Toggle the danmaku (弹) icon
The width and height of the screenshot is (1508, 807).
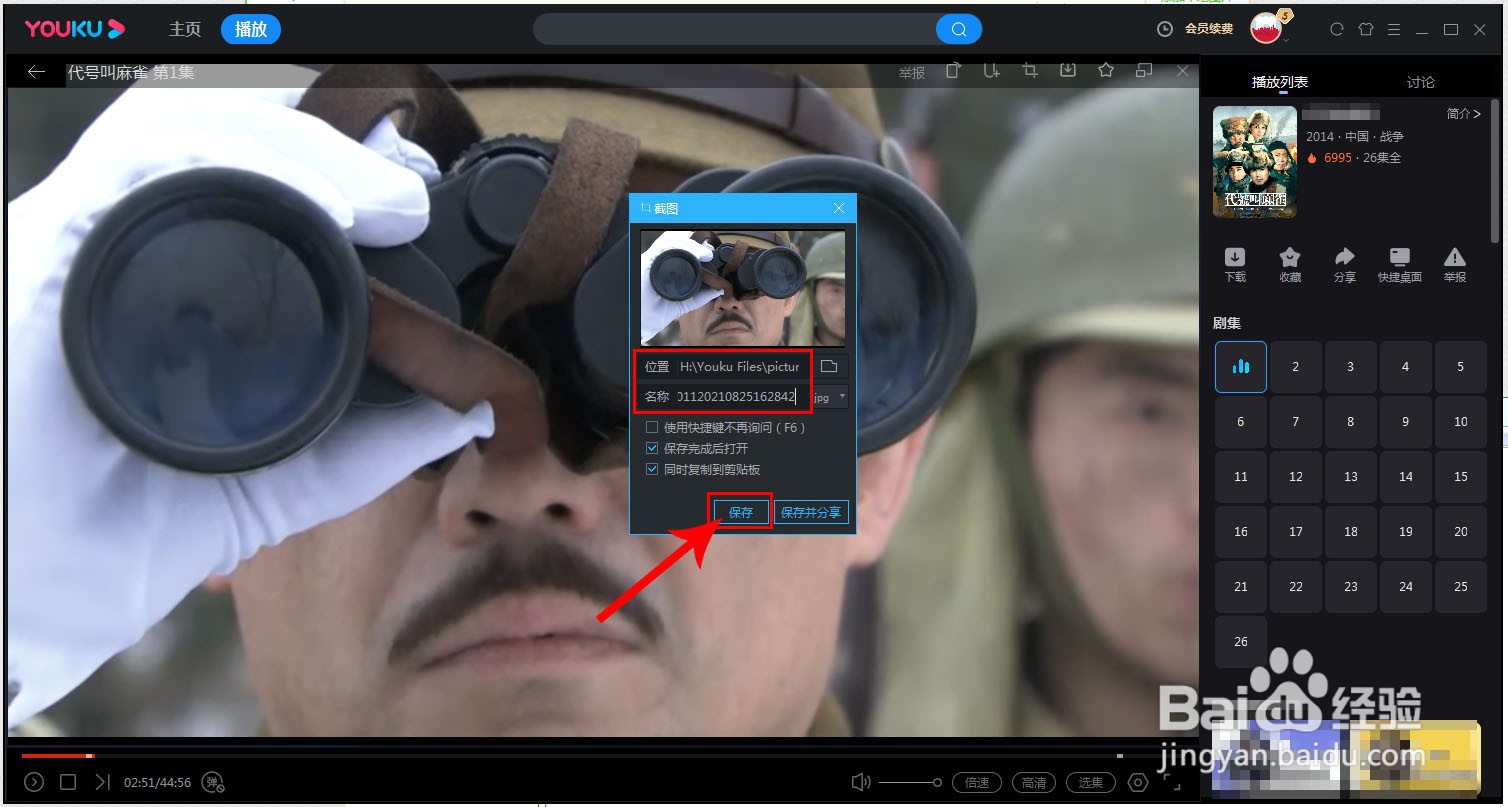(213, 783)
